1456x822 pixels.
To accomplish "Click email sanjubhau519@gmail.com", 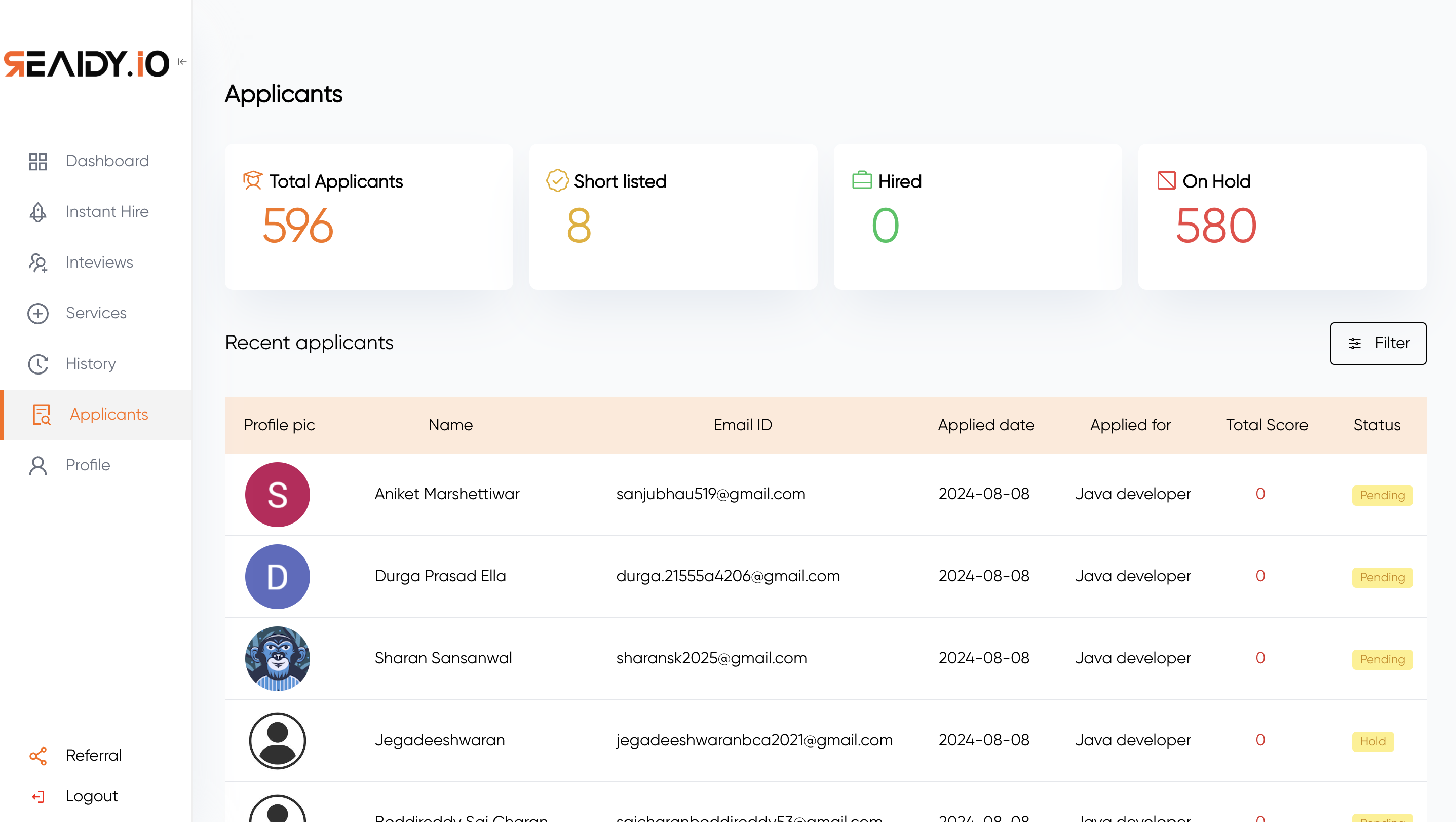I will (x=710, y=494).
